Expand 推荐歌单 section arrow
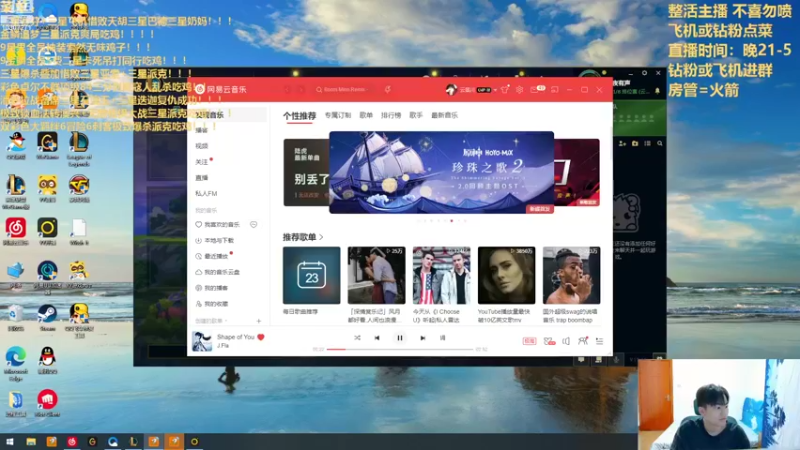 (321, 237)
